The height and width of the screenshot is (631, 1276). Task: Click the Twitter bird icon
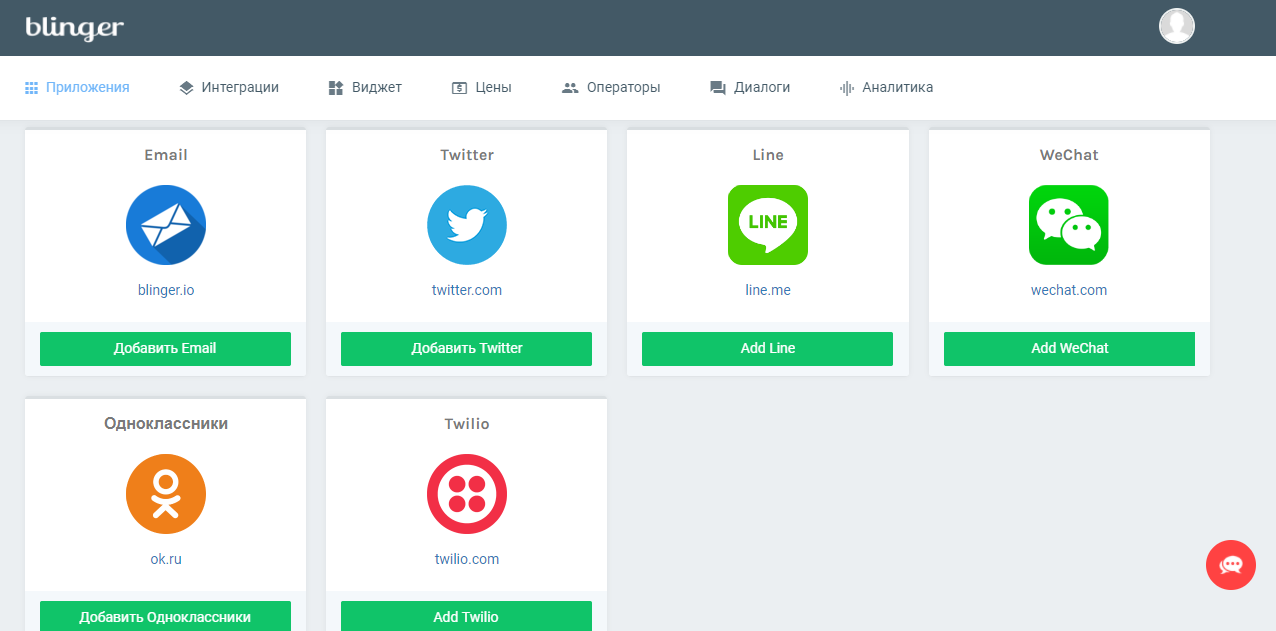point(467,225)
